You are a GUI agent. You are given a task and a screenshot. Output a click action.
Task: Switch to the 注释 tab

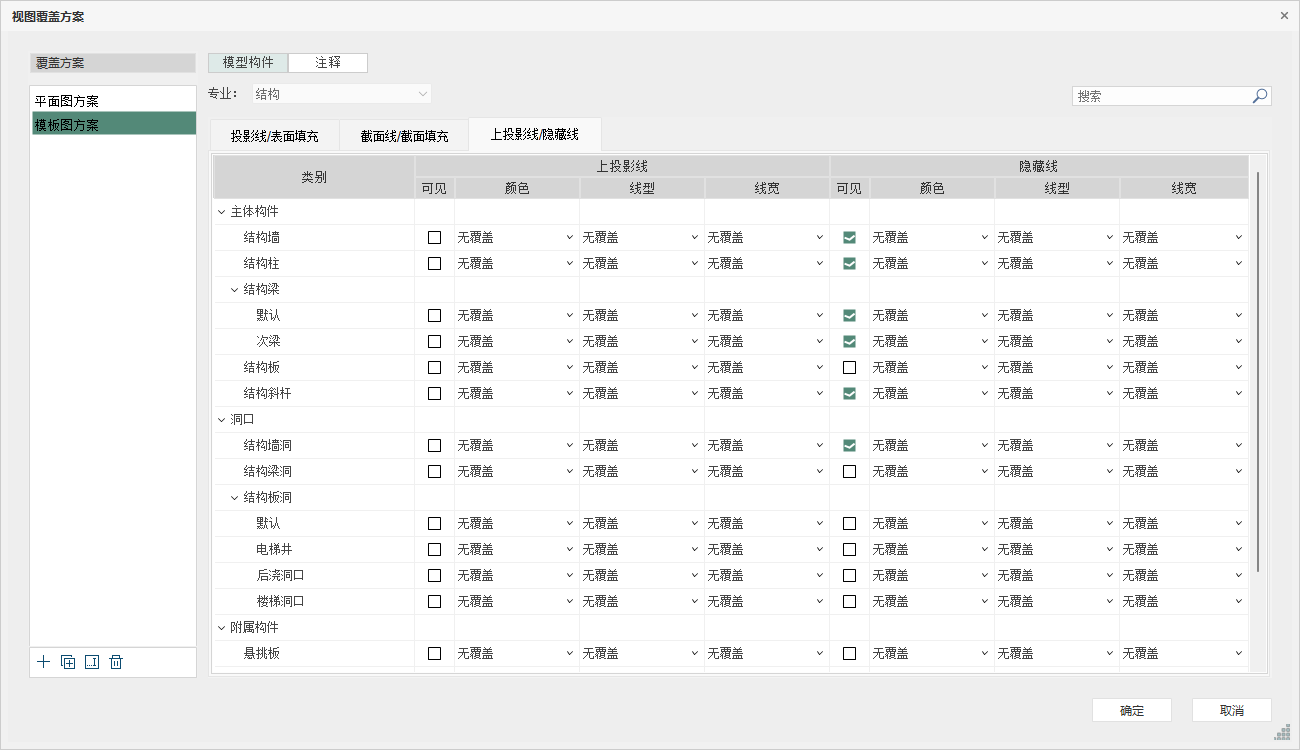click(328, 62)
